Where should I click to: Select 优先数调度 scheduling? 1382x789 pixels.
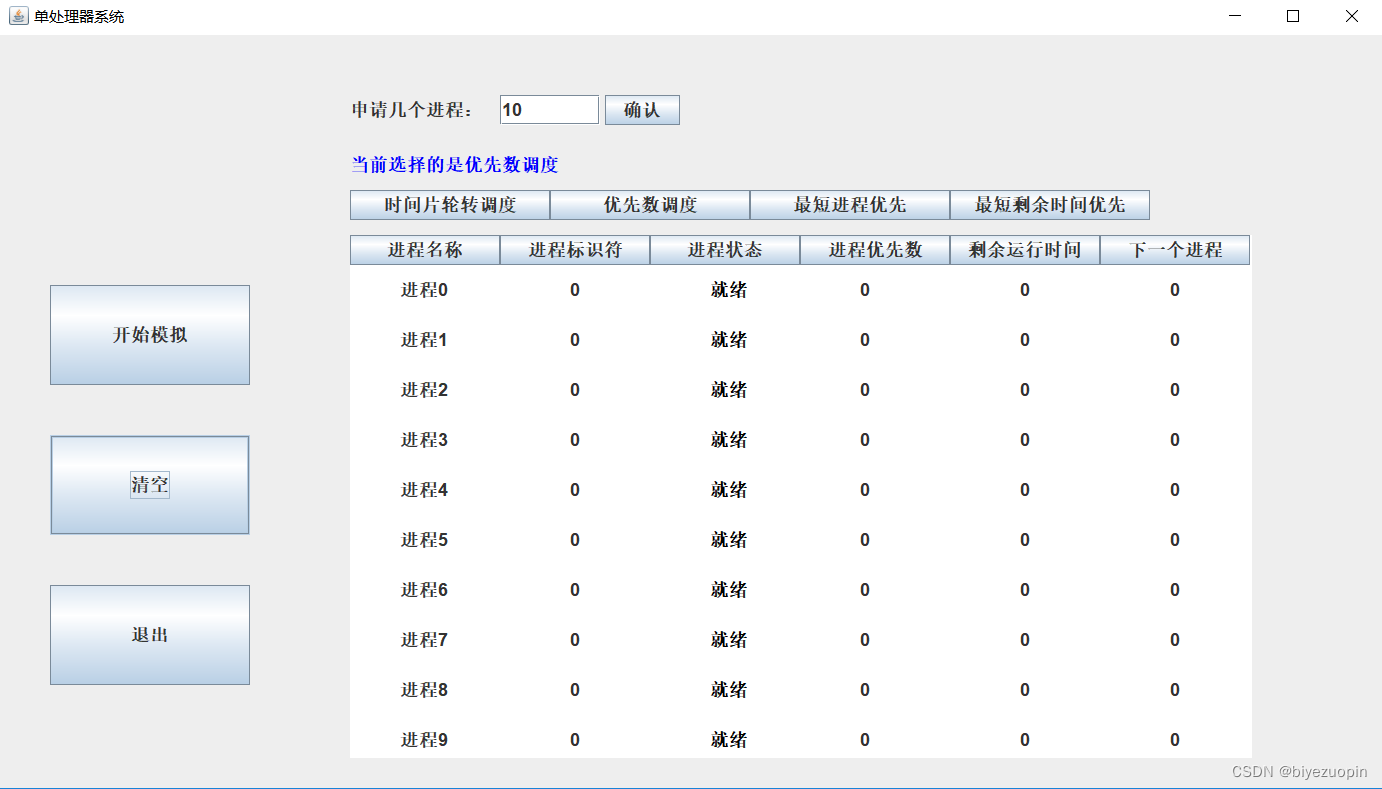tap(650, 205)
